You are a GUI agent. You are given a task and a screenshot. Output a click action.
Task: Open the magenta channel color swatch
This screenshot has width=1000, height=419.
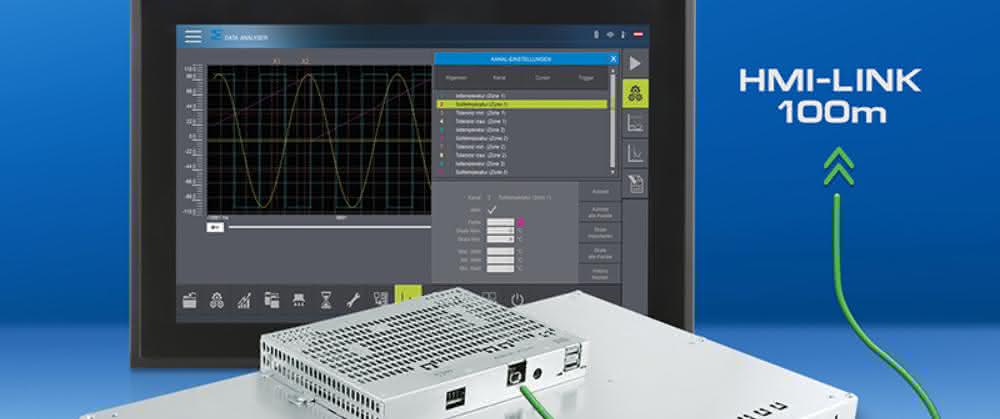[520, 223]
